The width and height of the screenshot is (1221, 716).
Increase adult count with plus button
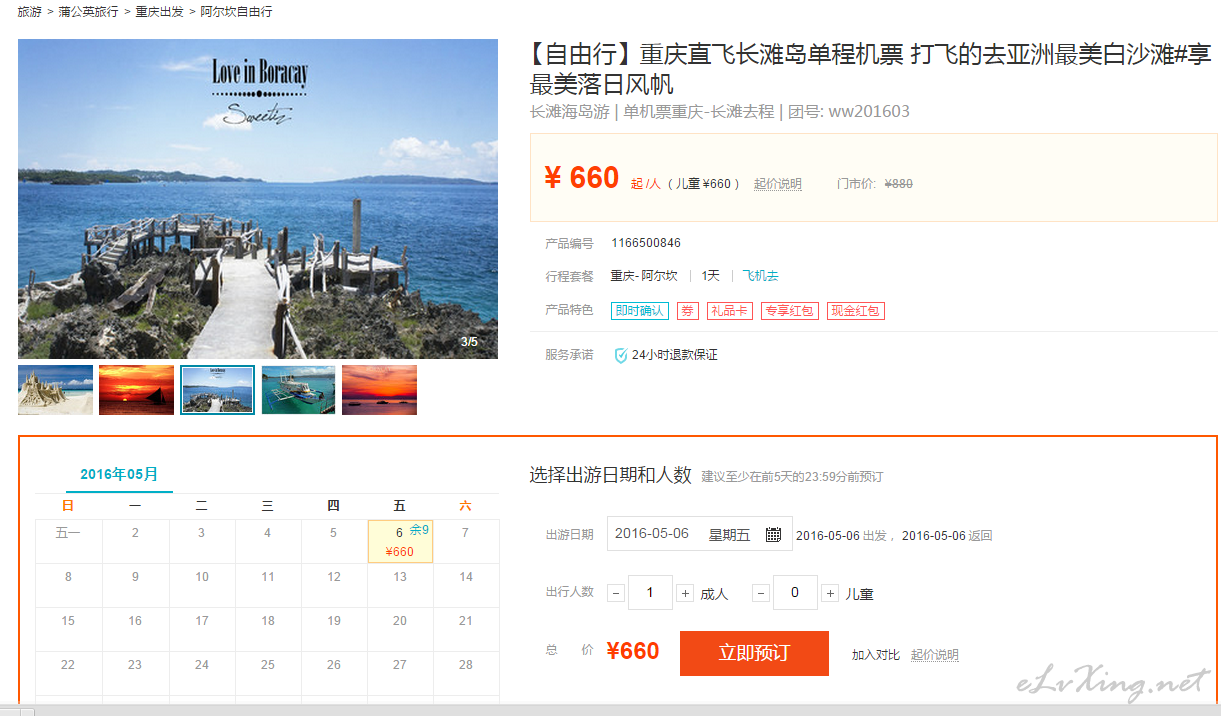coord(685,593)
